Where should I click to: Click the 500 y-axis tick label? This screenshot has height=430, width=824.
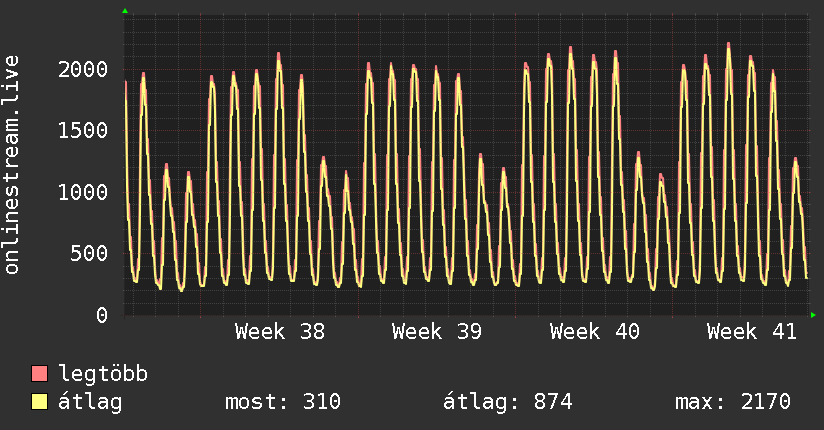pyautogui.click(x=89, y=253)
